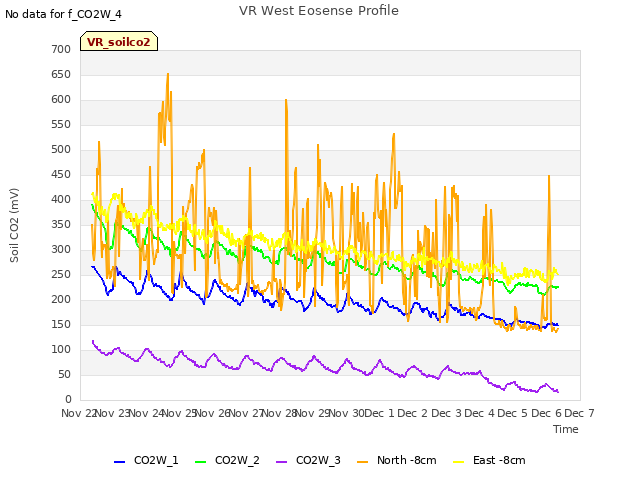The height and width of the screenshot is (480, 640).
Task: Toggle East -8cm legend entry
Action: (489, 460)
